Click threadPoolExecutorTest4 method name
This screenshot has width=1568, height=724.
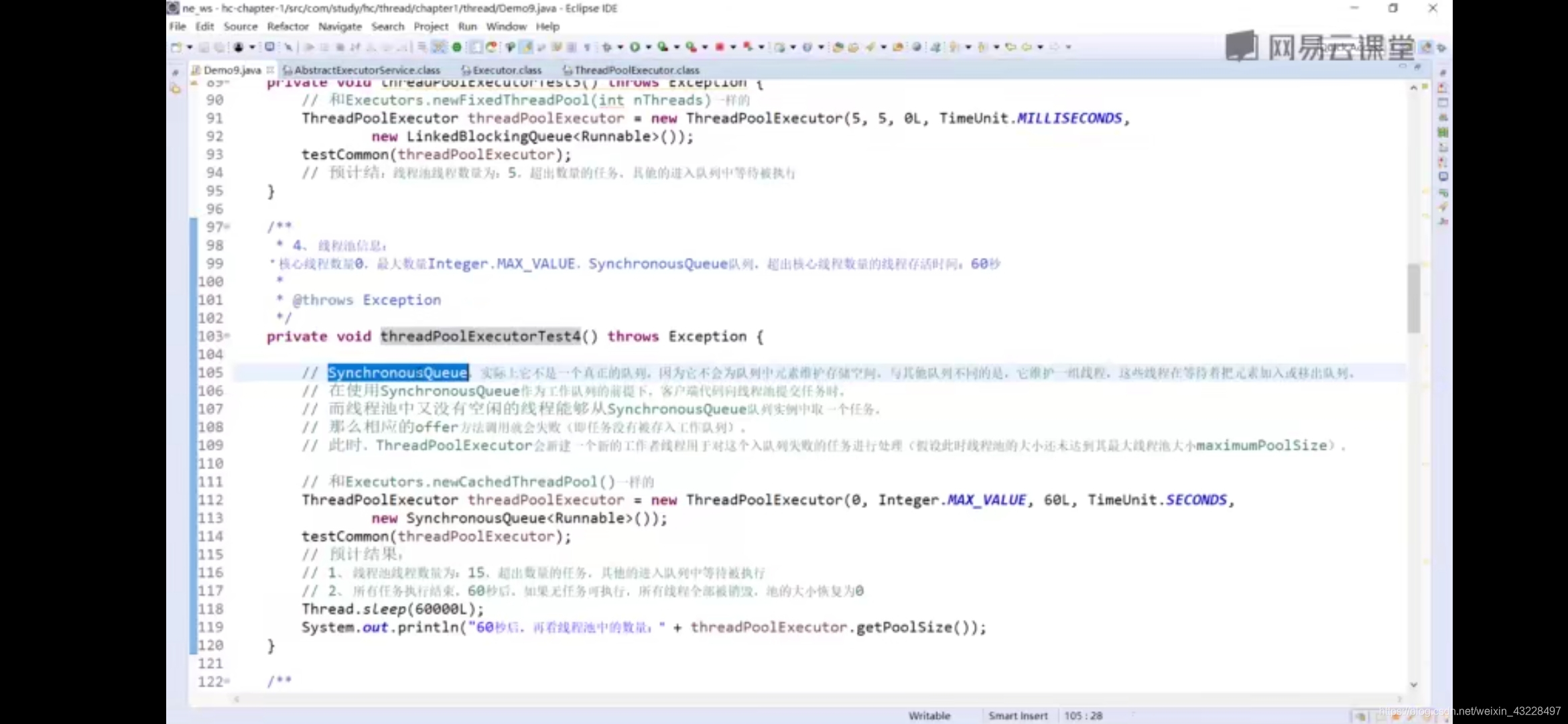pos(480,336)
